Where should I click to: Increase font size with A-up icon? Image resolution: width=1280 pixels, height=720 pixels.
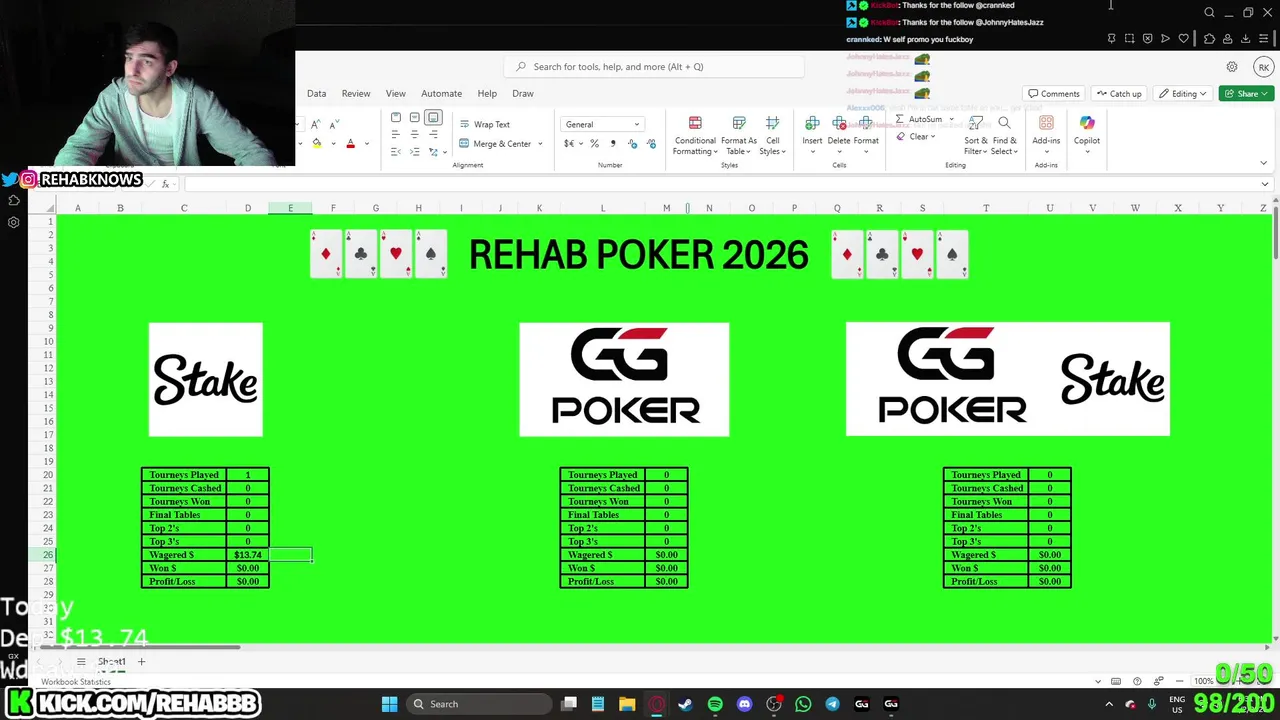[315, 124]
